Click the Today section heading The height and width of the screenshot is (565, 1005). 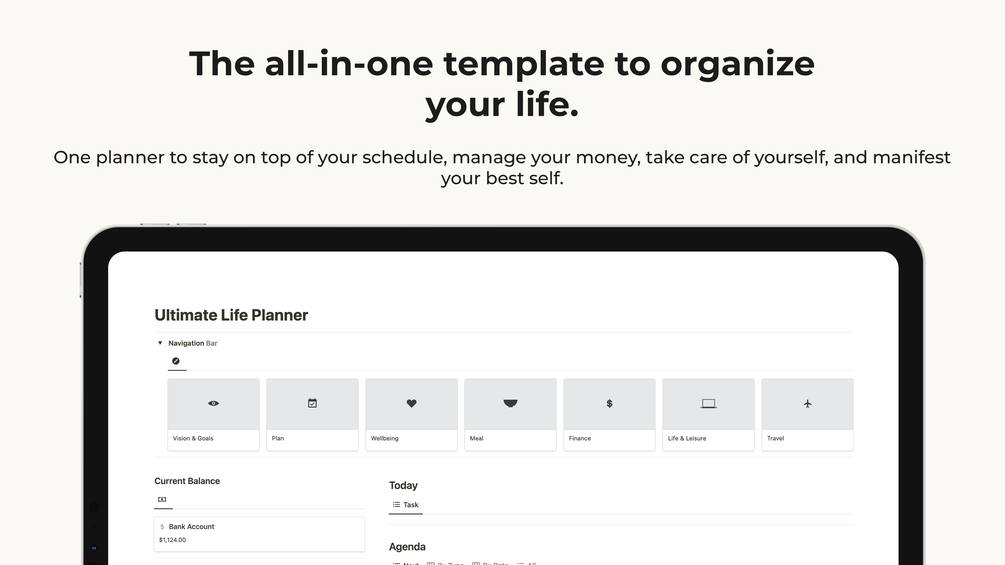click(x=403, y=486)
